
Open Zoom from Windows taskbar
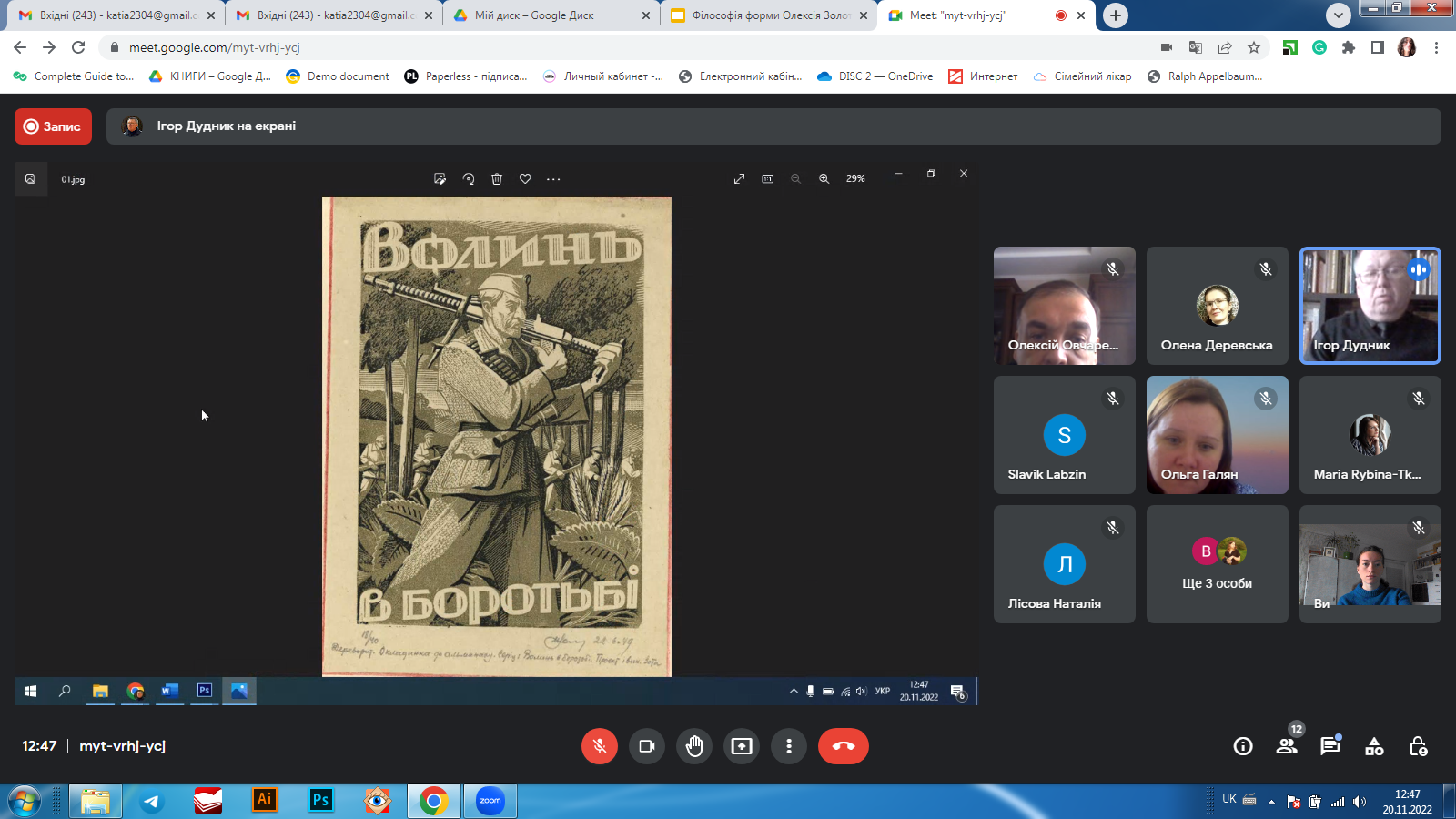(490, 802)
